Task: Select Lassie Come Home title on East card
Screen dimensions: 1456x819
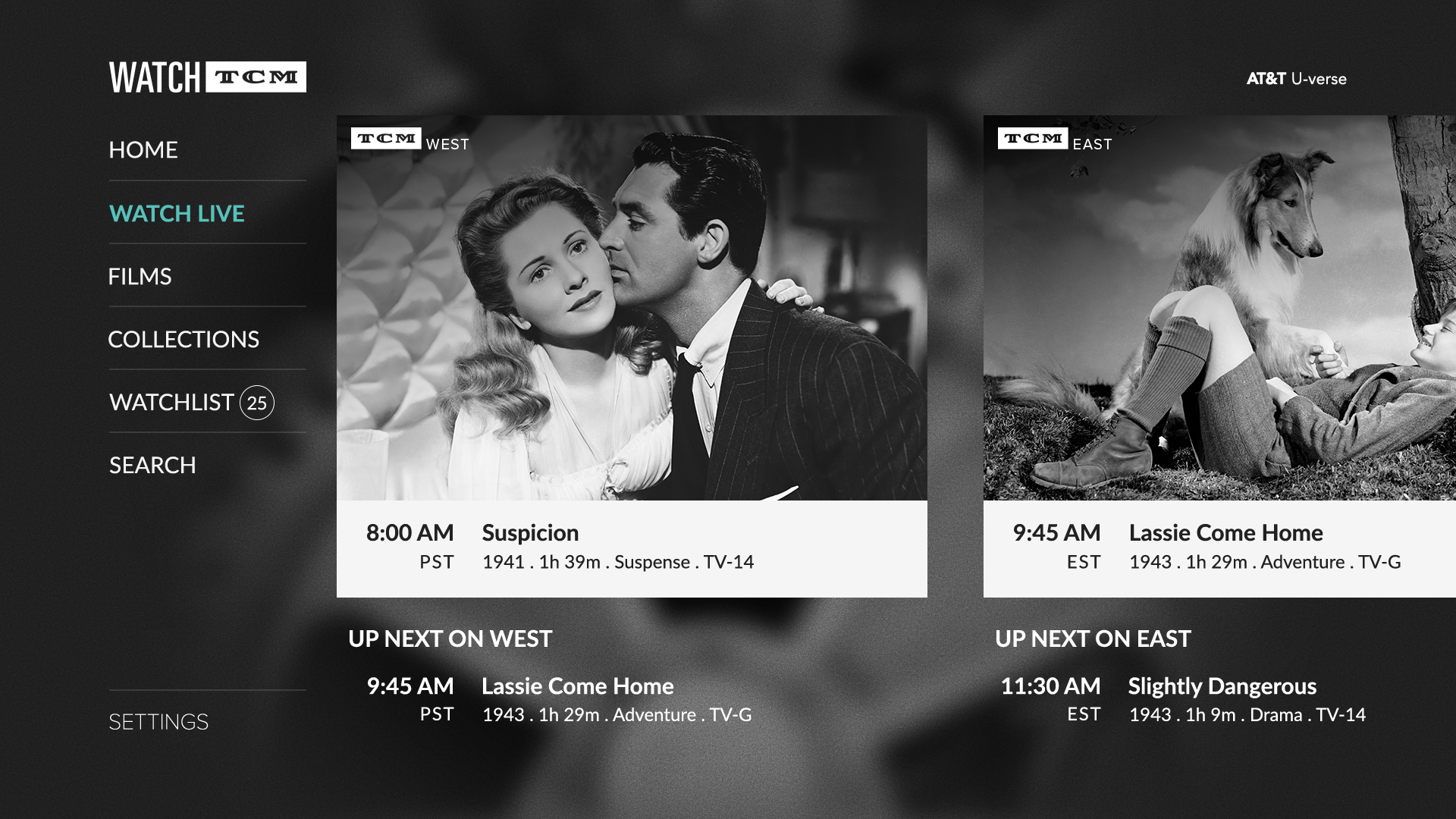Action: [x=1225, y=533]
